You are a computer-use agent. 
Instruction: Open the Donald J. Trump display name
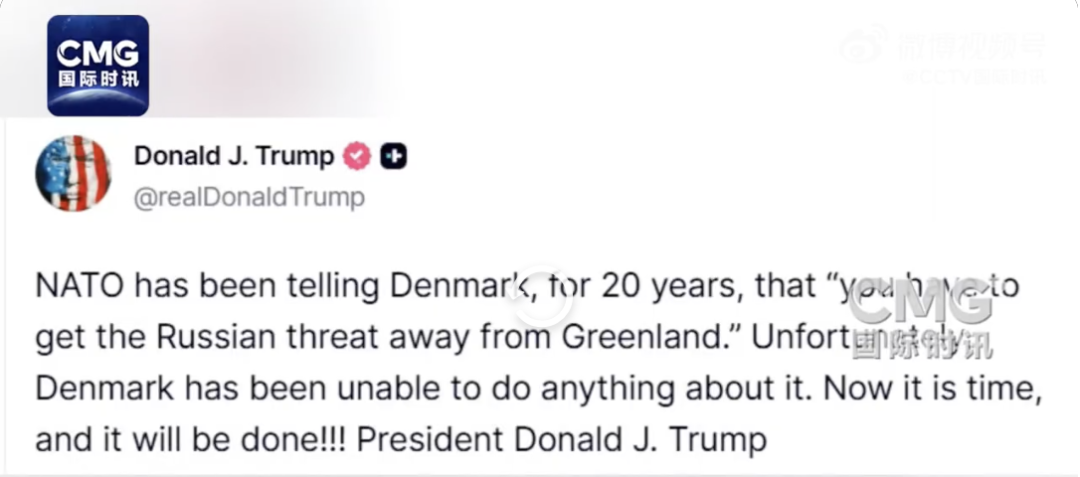click(x=234, y=156)
